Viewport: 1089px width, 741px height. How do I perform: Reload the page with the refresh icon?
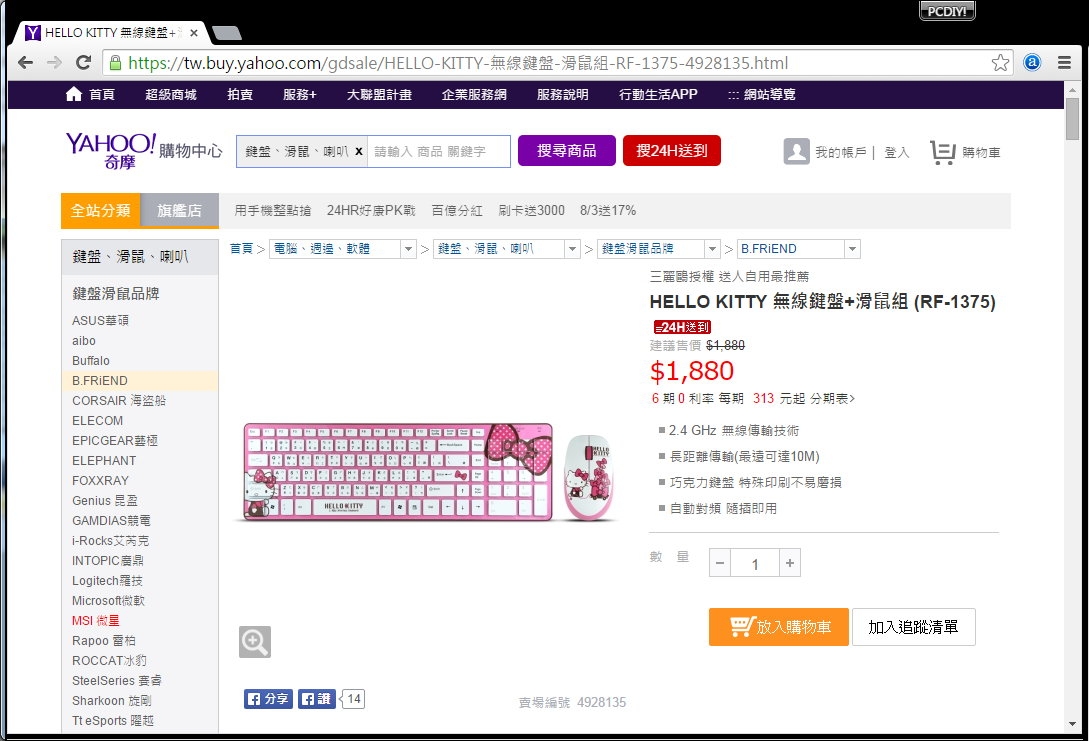click(83, 63)
